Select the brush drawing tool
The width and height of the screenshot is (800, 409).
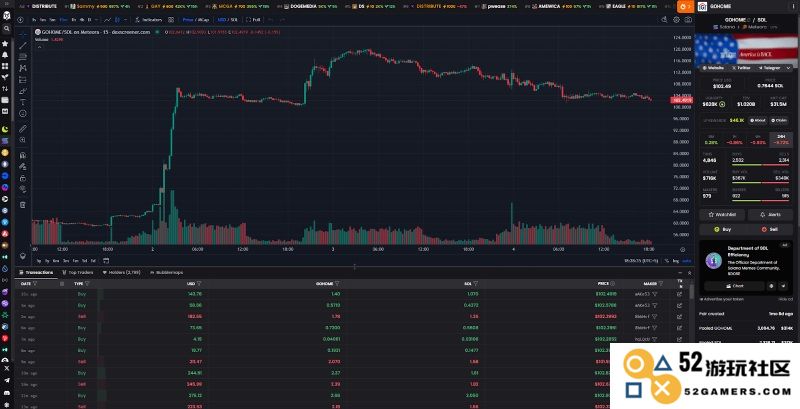(x=23, y=91)
